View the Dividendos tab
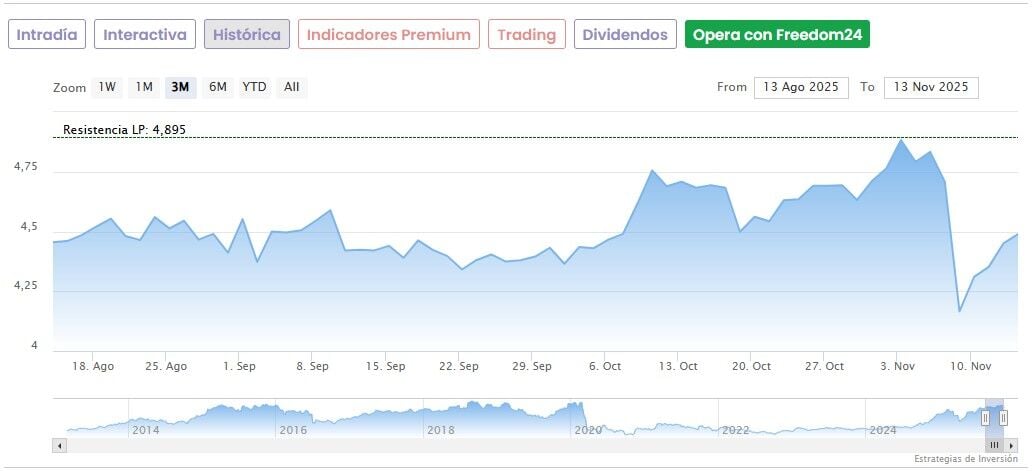This screenshot has height=471, width=1035. 625,35
